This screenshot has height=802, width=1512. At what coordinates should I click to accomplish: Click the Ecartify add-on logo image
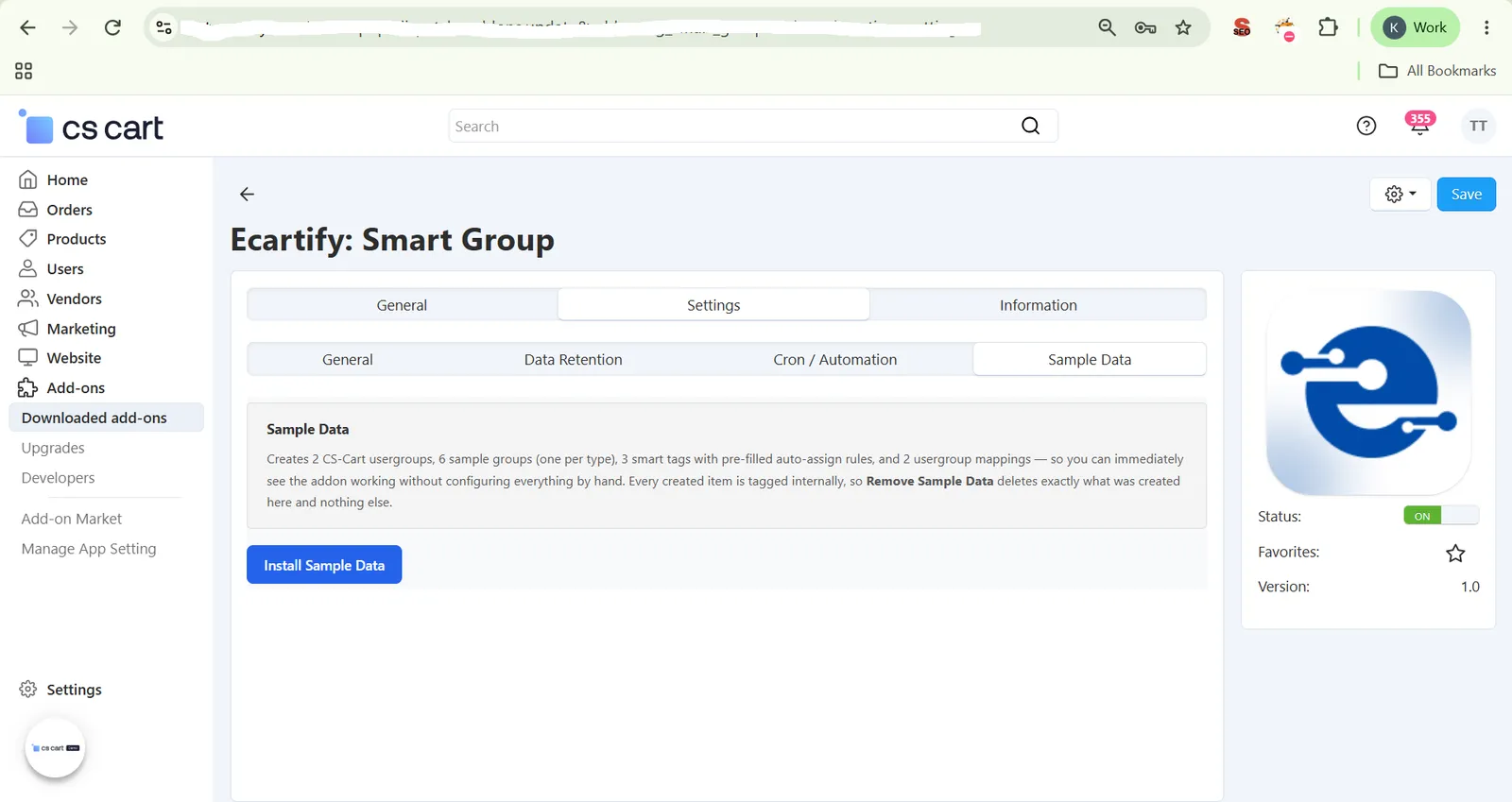1368,392
